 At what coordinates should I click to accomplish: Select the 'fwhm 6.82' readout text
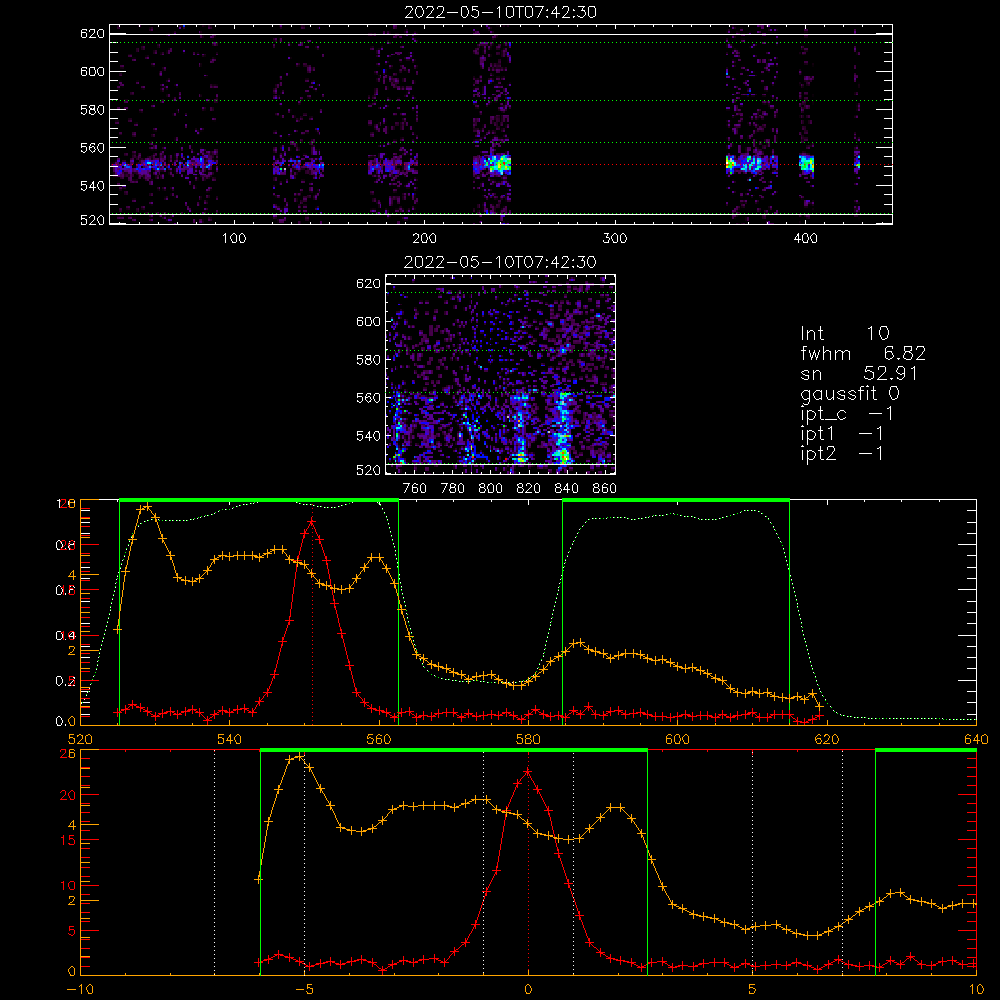(x=863, y=353)
